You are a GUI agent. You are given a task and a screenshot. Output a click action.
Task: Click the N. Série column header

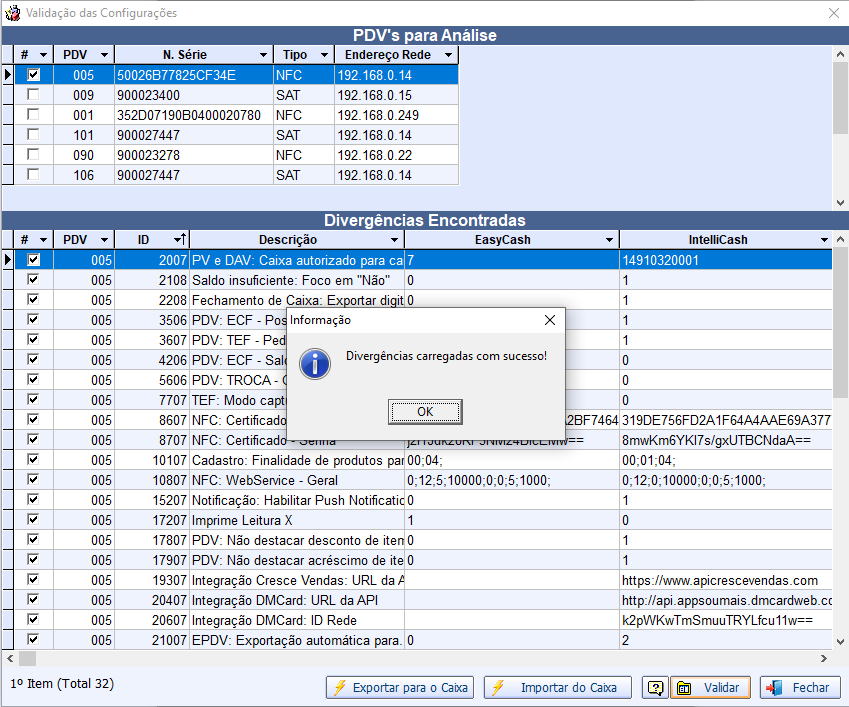pos(185,55)
